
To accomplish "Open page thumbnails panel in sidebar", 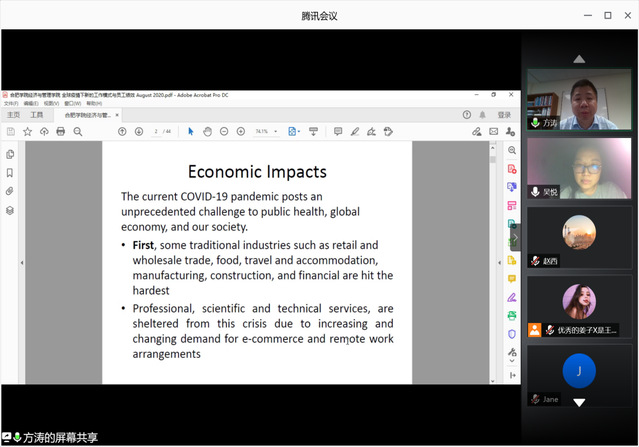I will [x=10, y=154].
